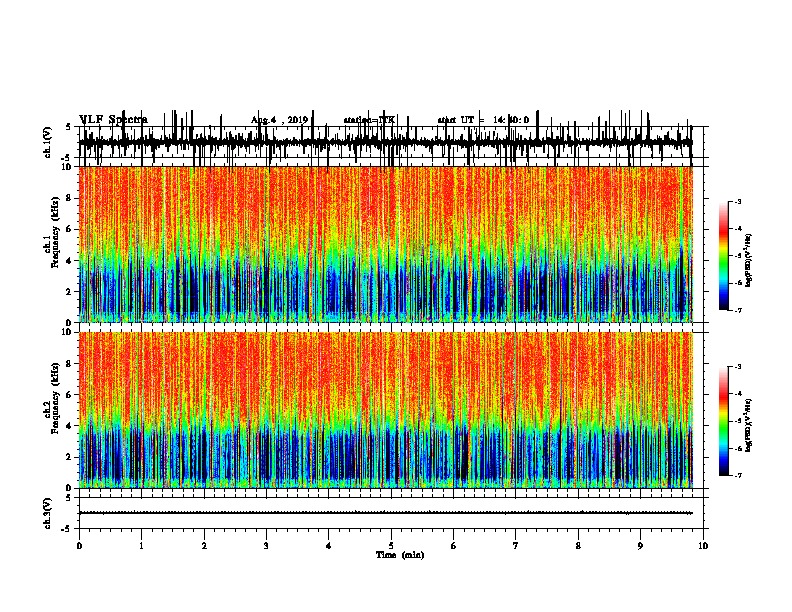Click the "5" volt tick of ch.1(V) axis
The width and height of the screenshot is (792, 612).
click(x=68, y=127)
